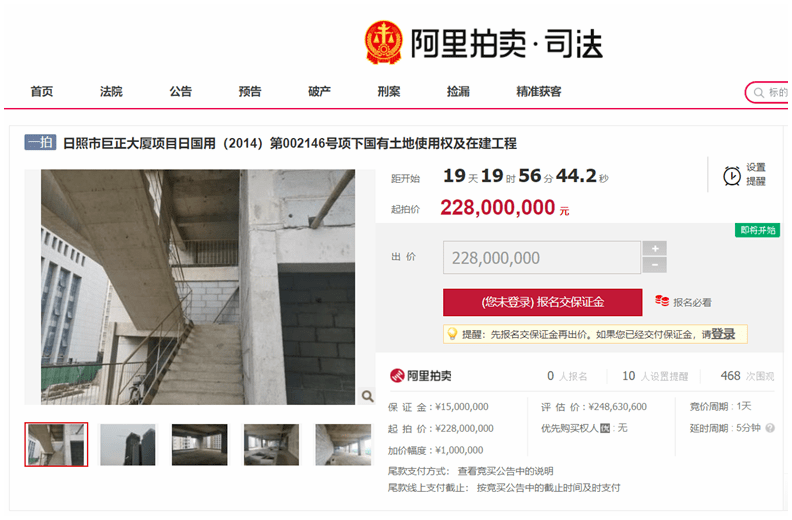Image resolution: width=792 pixels, height=520 pixels.
Task: Open the 精准获客 navigation item
Action: click(538, 91)
